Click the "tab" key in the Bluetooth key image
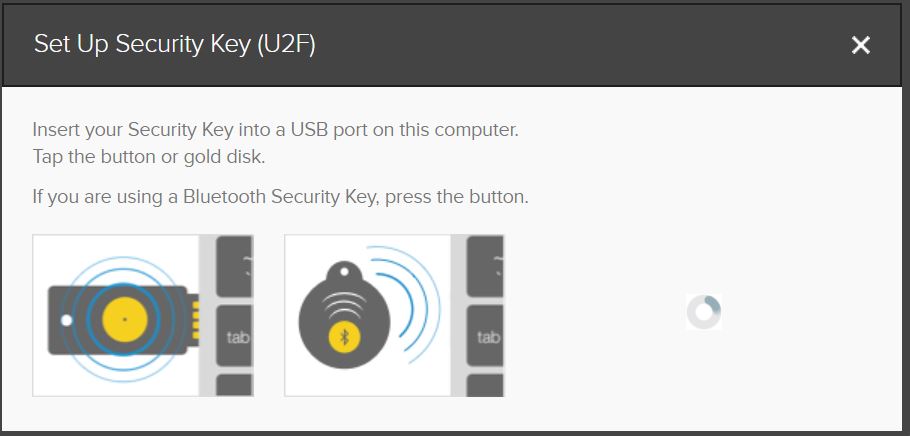The width and height of the screenshot is (910, 436). (x=487, y=337)
